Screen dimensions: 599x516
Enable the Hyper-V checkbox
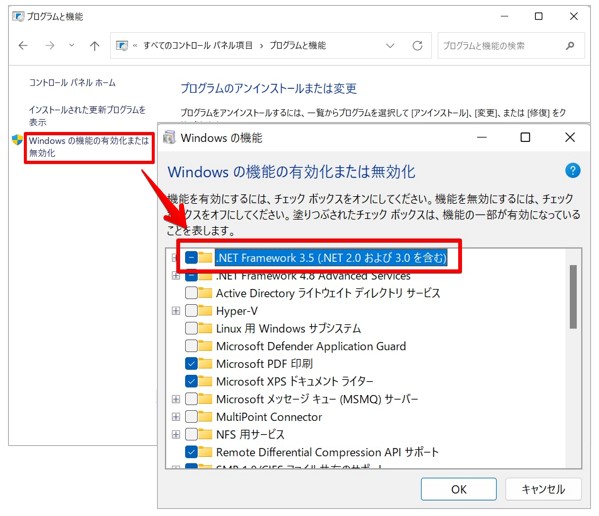191,311
